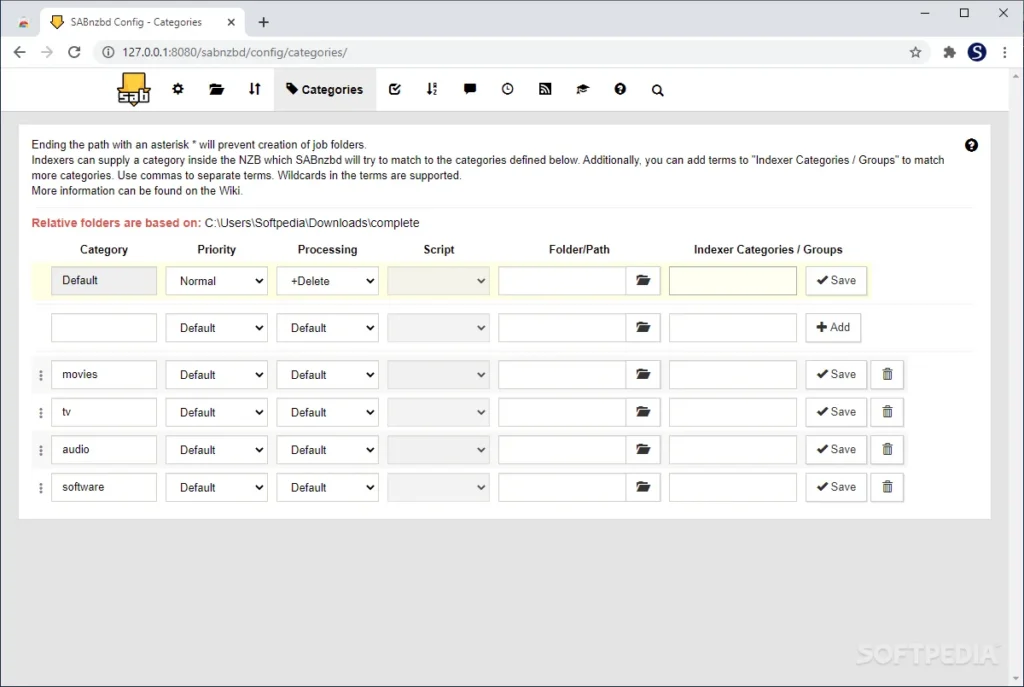Open a new browser tab
1024x687 pixels.
(x=263, y=22)
